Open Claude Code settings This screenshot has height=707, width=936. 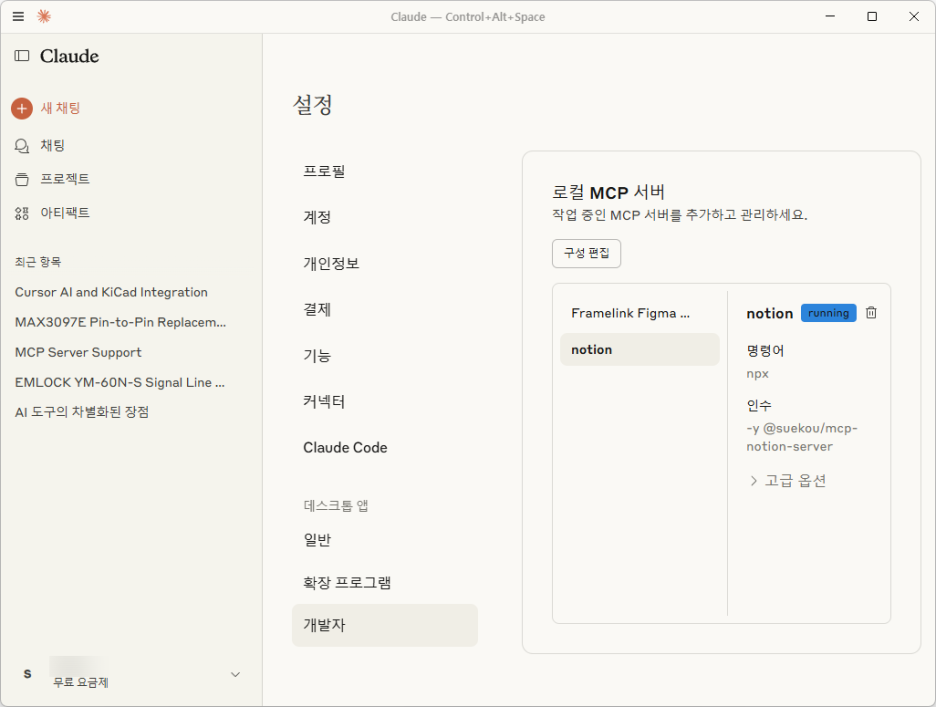coord(385,447)
